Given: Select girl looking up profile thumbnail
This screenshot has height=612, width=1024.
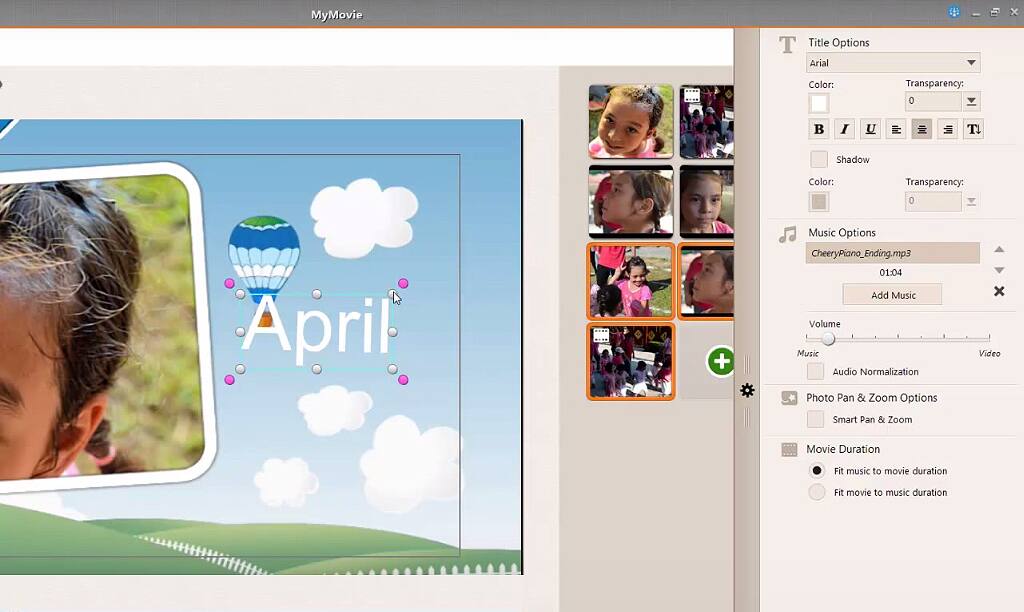Looking at the screenshot, I should coord(630,201).
